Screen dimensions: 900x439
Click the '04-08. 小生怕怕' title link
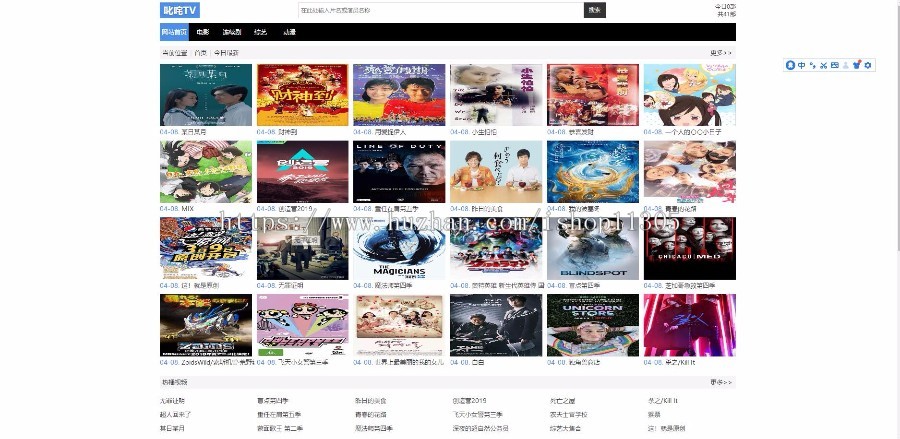[474, 132]
